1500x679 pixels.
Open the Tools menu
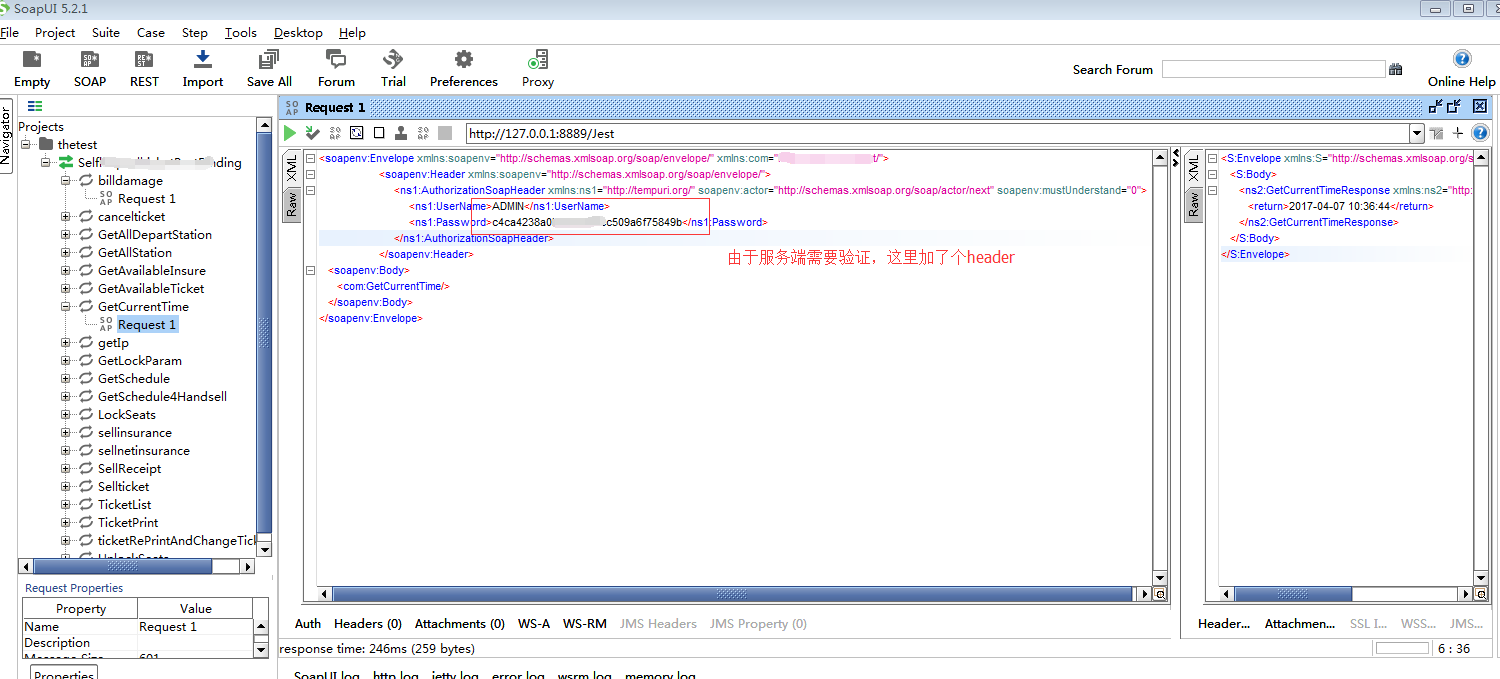pos(241,32)
